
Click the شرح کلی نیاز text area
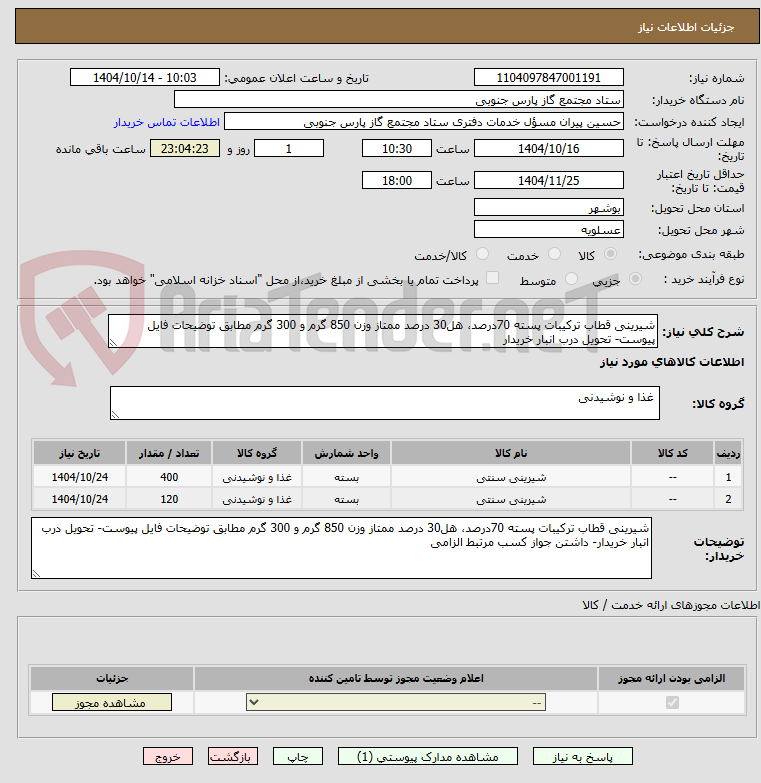(x=382, y=331)
